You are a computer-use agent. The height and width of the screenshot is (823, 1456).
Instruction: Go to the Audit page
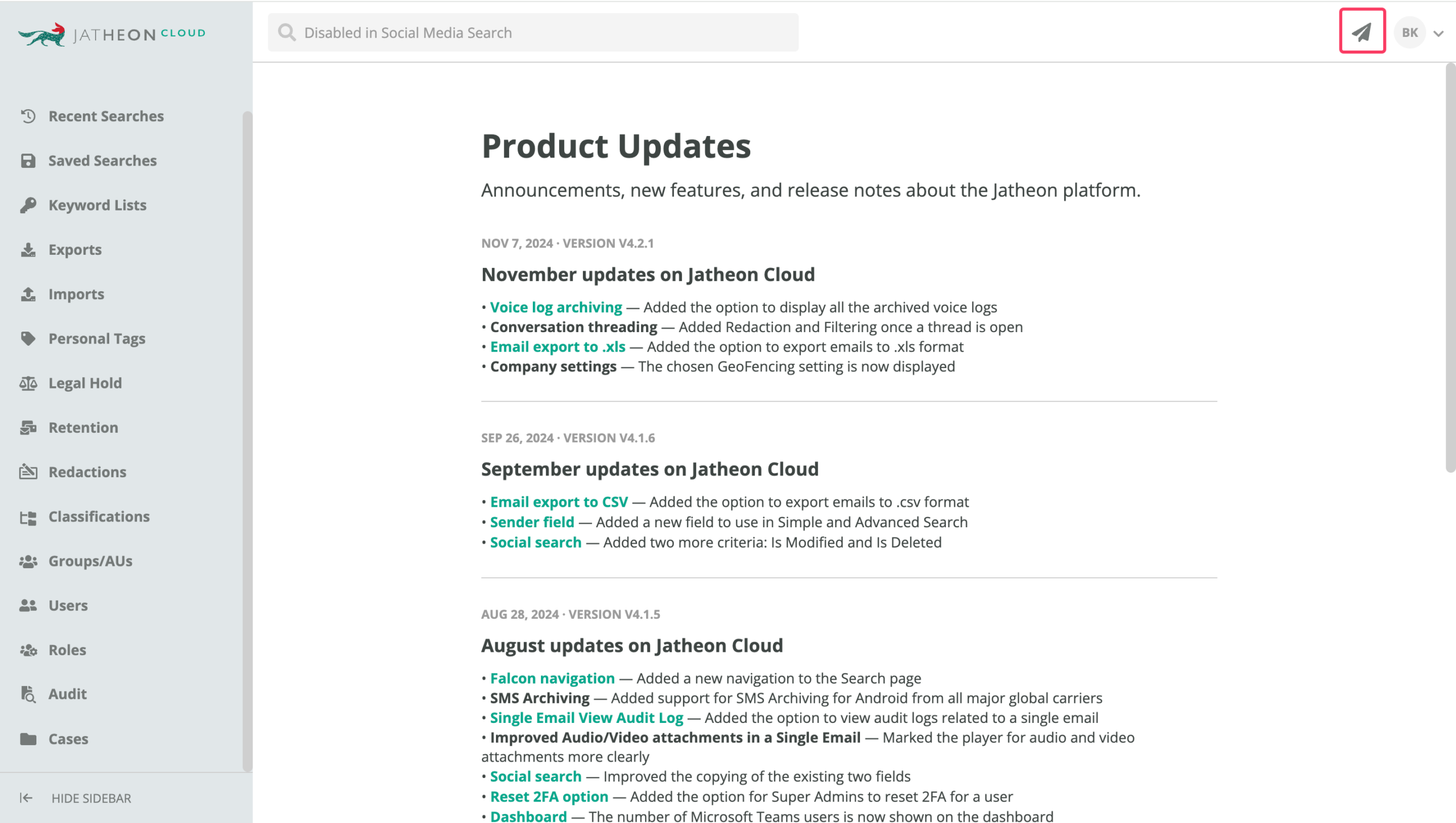coord(67,694)
